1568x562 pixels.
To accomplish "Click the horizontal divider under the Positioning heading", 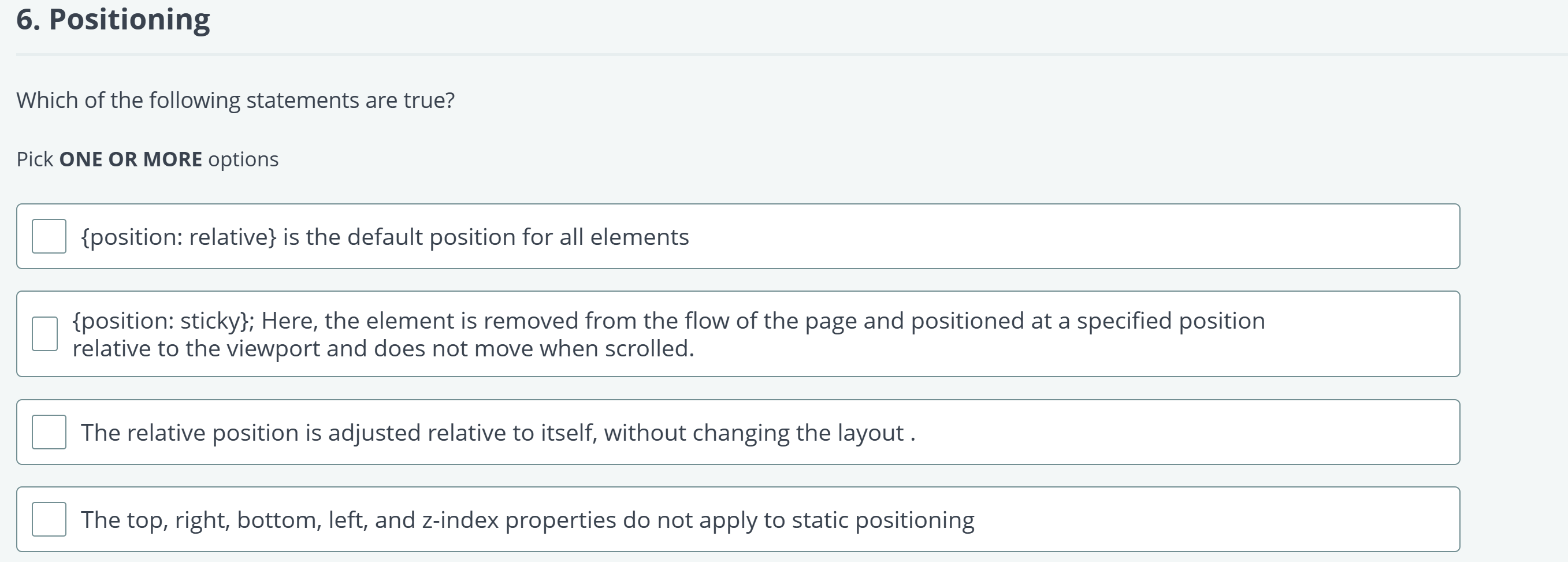I will pyautogui.click(x=792, y=55).
